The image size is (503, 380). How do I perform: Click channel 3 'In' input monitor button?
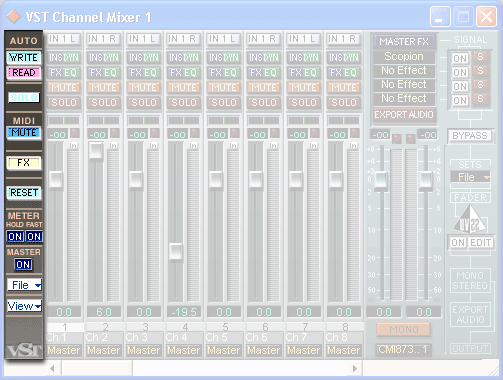tap(153, 145)
